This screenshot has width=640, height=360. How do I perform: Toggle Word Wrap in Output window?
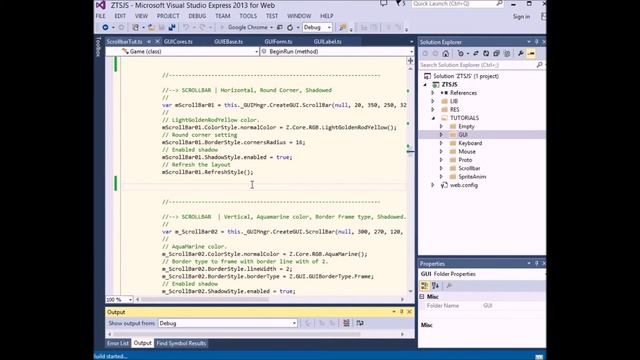click(360, 323)
